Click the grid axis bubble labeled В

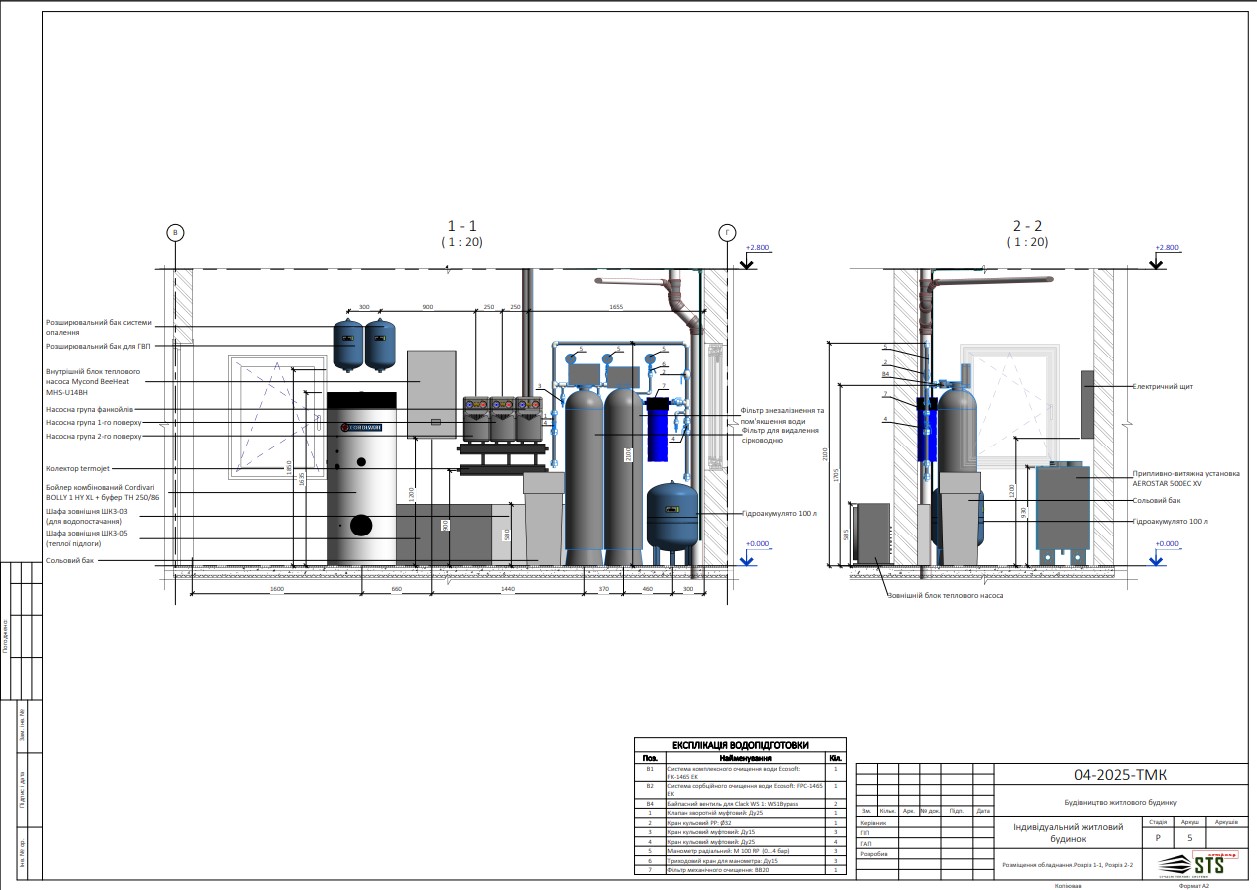tap(175, 233)
